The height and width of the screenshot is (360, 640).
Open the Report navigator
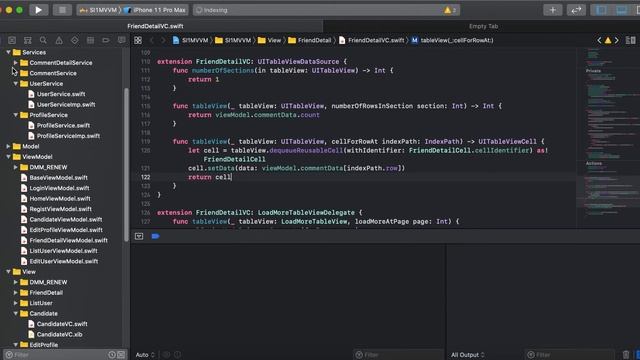coord(122,40)
